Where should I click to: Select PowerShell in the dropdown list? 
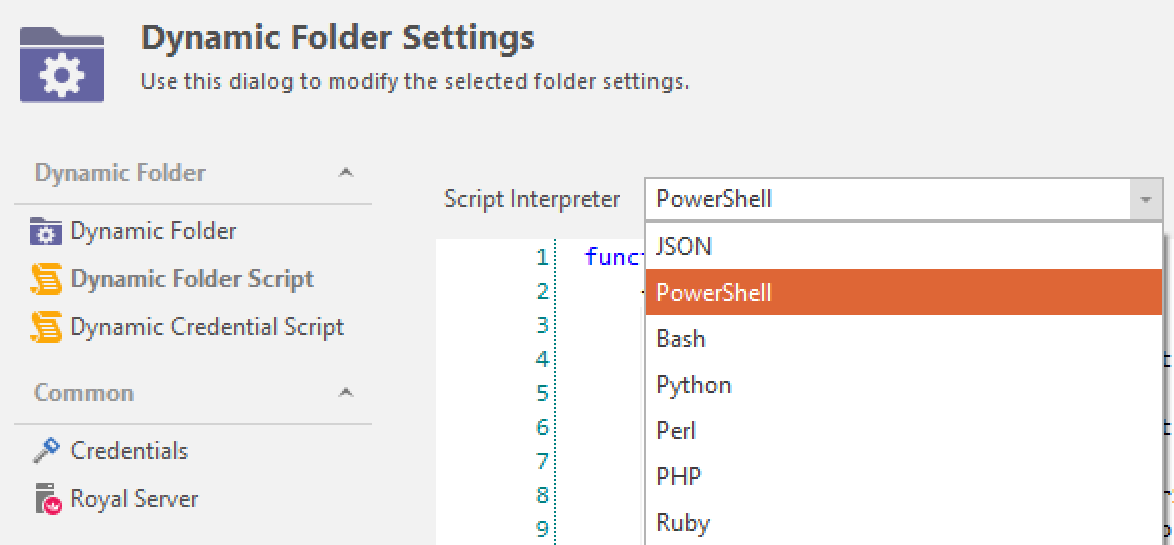point(714,293)
